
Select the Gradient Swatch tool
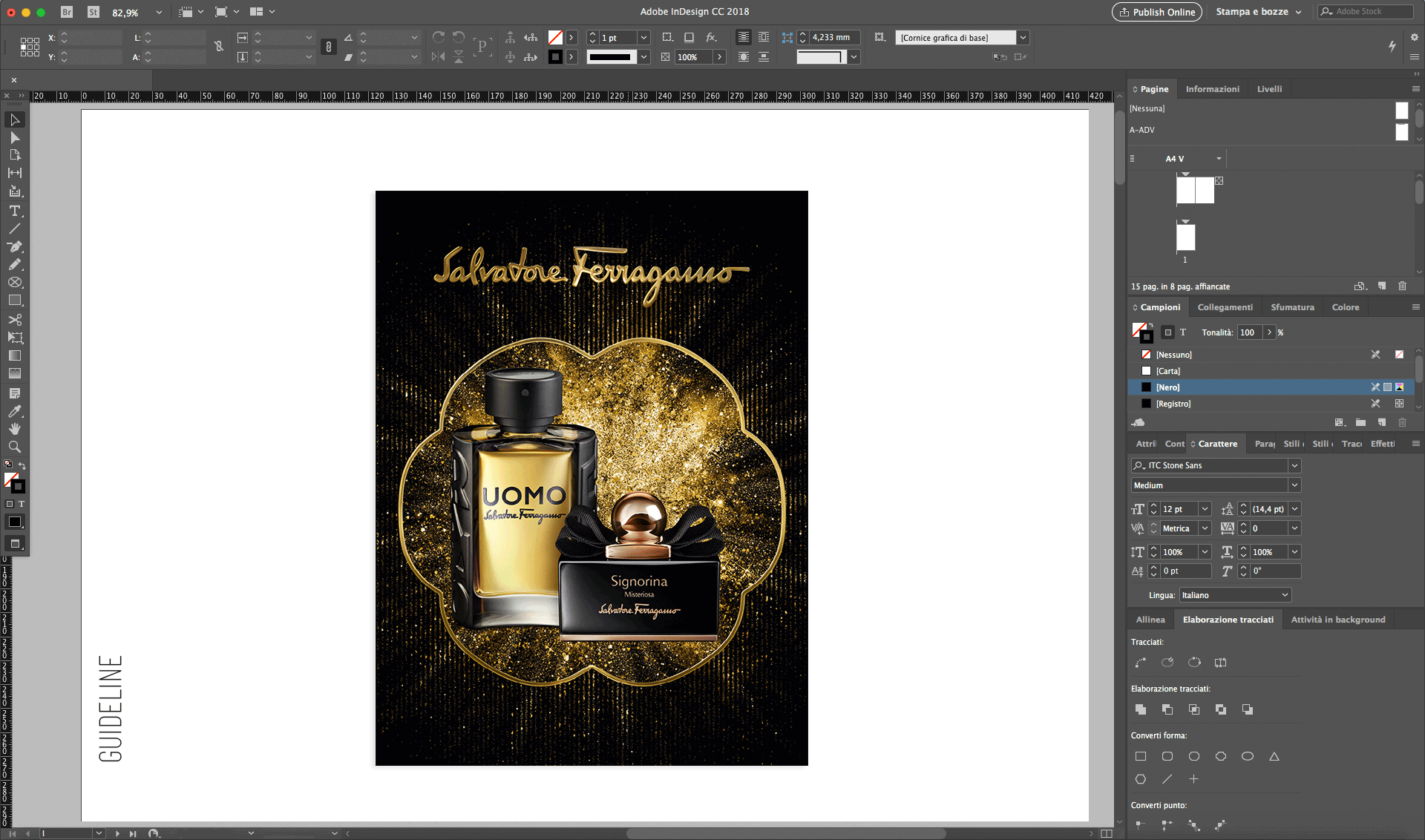15,355
